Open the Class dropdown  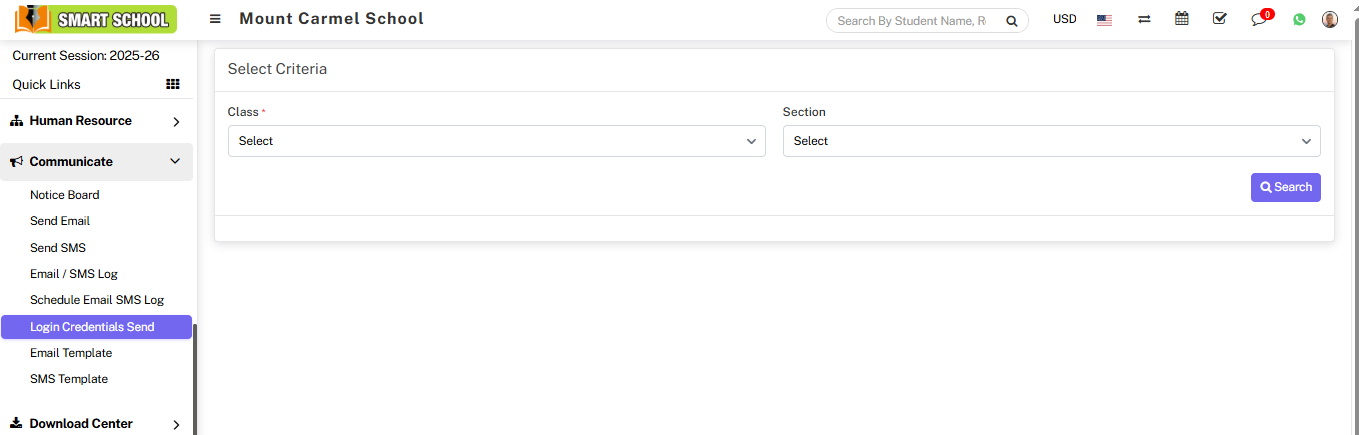click(x=496, y=141)
